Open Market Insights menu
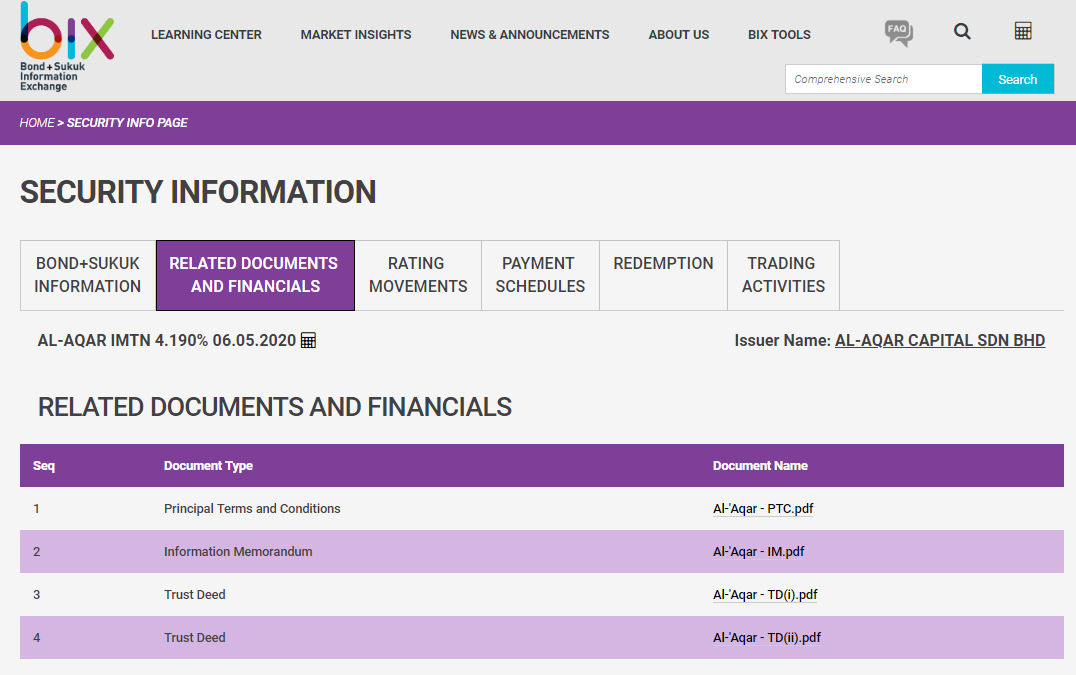The height and width of the screenshot is (675, 1076). point(355,34)
